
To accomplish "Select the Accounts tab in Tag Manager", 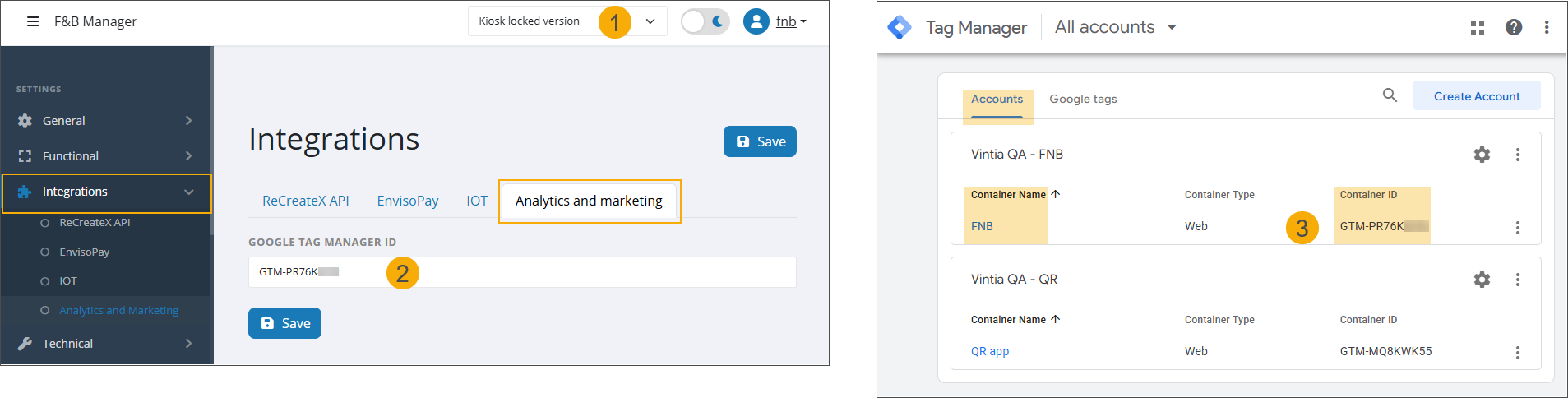I will (x=997, y=99).
